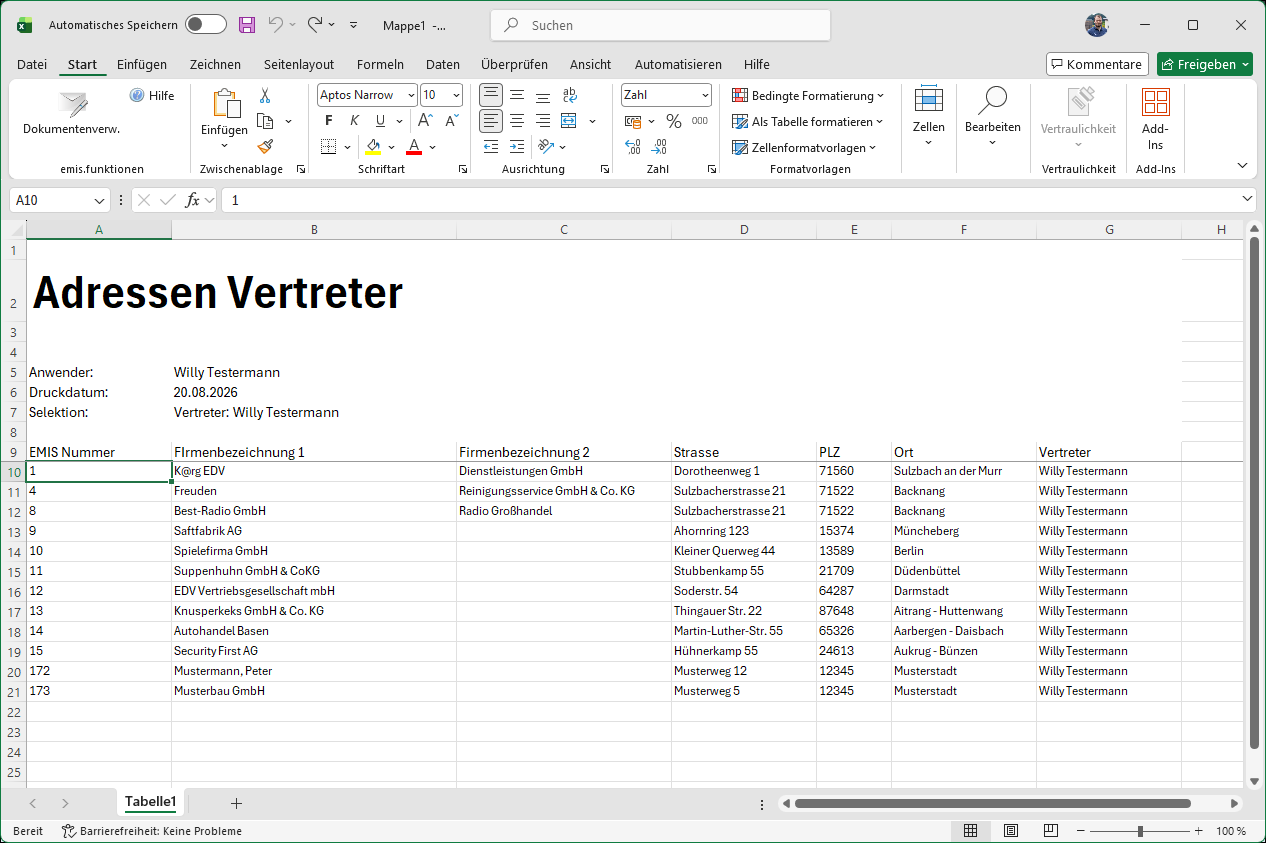This screenshot has width=1266, height=843.
Task: Decrease the font size
Action: click(451, 121)
